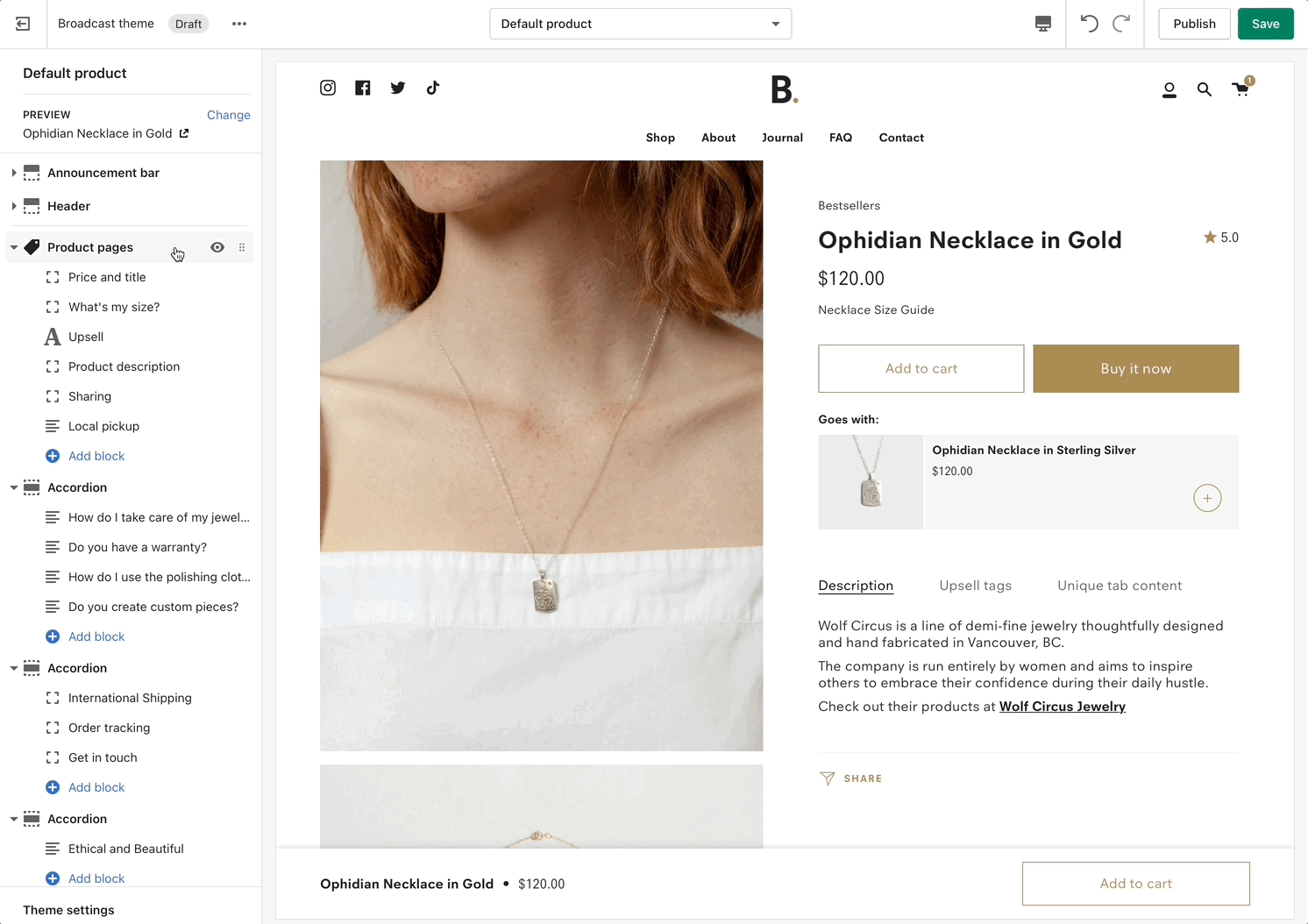Expand the Announcement bar section
Screen dimensions: 1308x924
tap(14, 173)
